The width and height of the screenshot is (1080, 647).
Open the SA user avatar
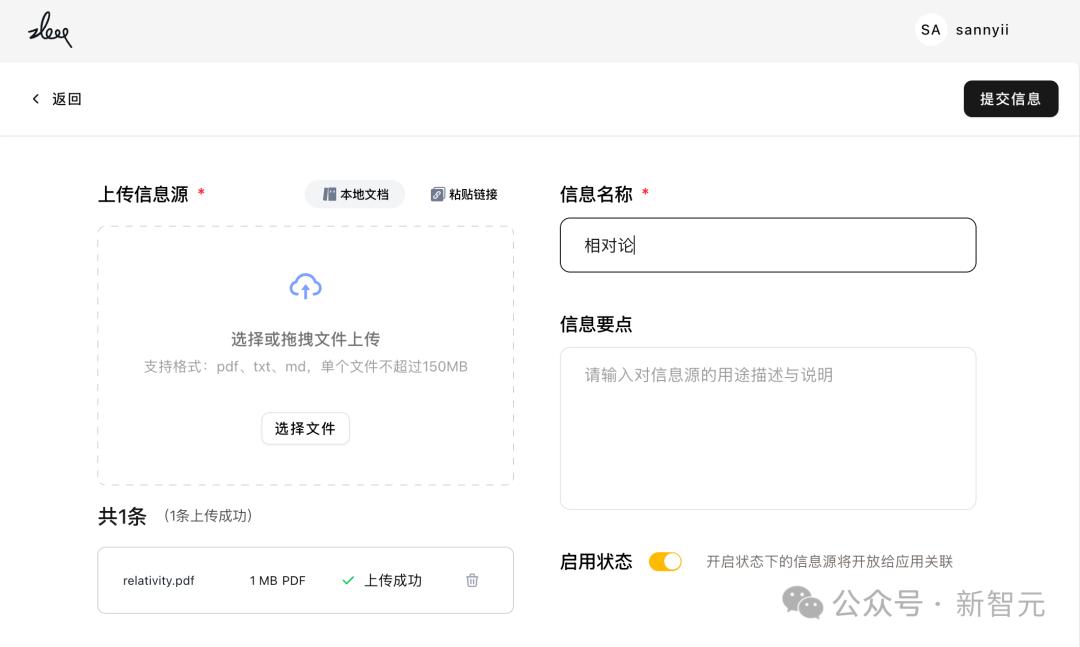[930, 30]
